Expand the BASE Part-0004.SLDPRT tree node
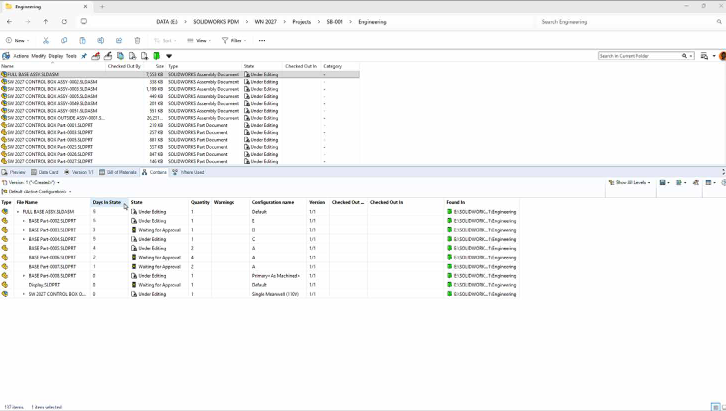This screenshot has width=726, height=411. coord(24,239)
